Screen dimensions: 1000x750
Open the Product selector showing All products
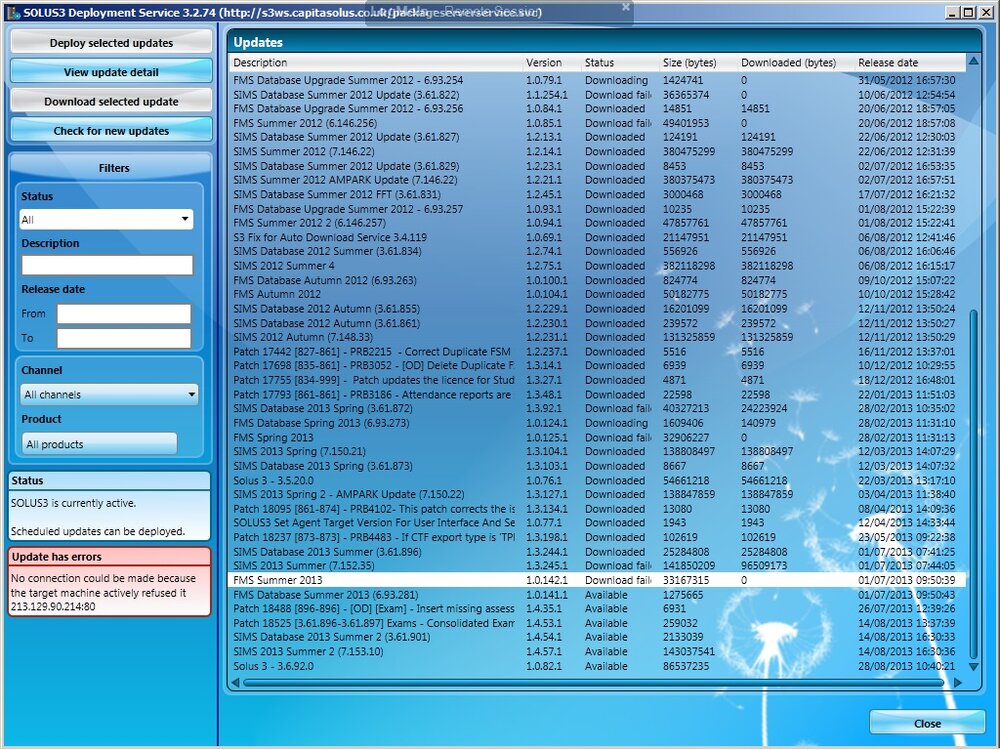99,444
